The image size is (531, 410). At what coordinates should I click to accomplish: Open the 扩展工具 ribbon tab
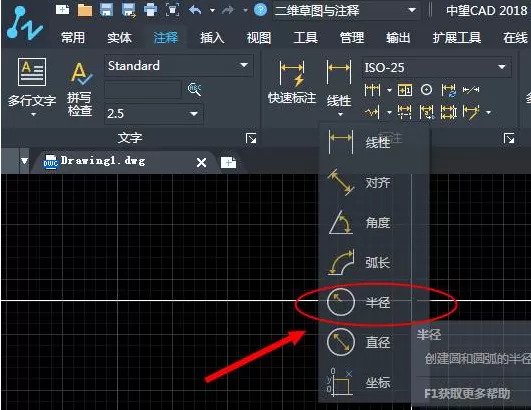457,37
